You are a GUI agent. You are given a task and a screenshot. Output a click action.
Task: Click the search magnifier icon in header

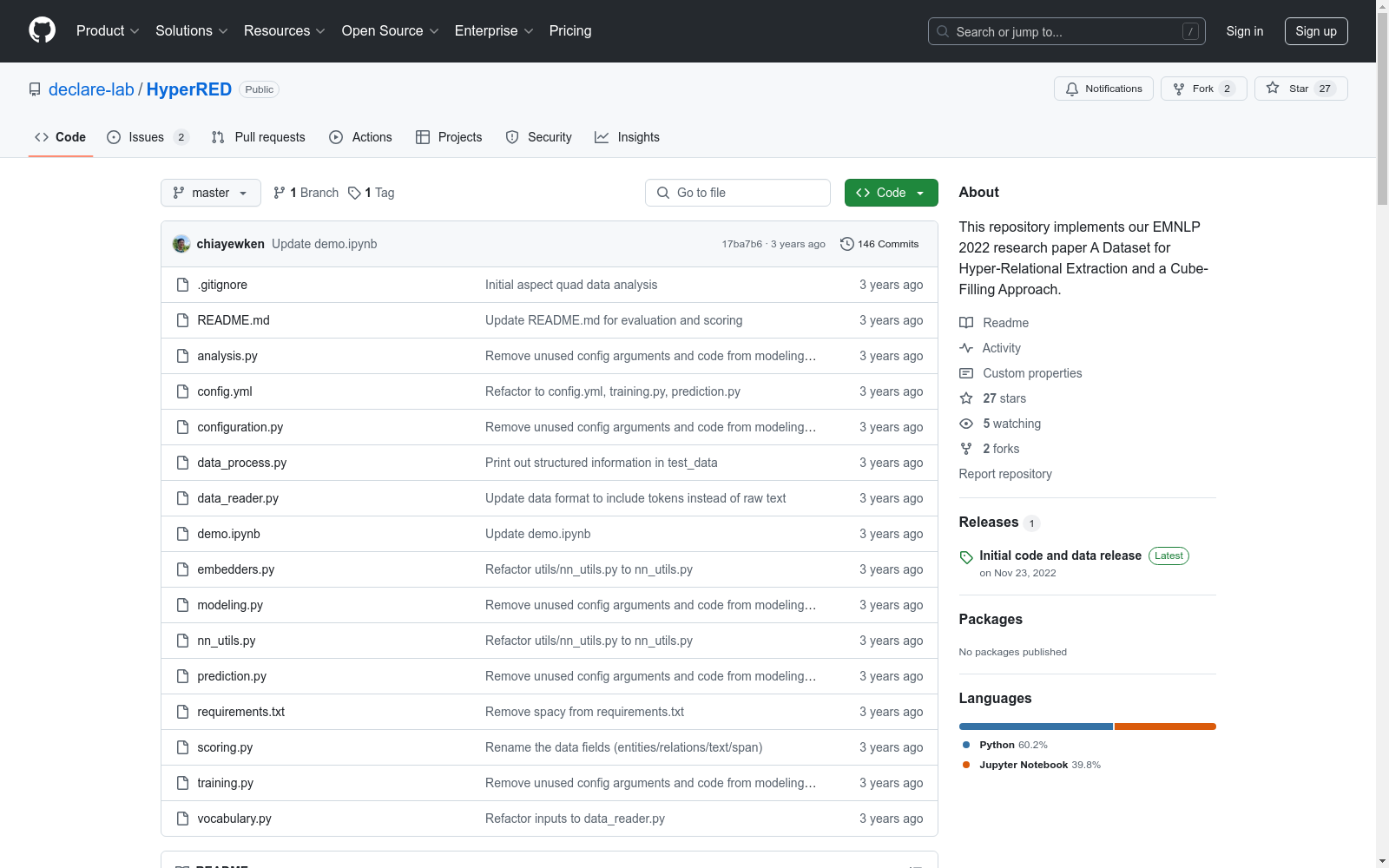tap(943, 31)
